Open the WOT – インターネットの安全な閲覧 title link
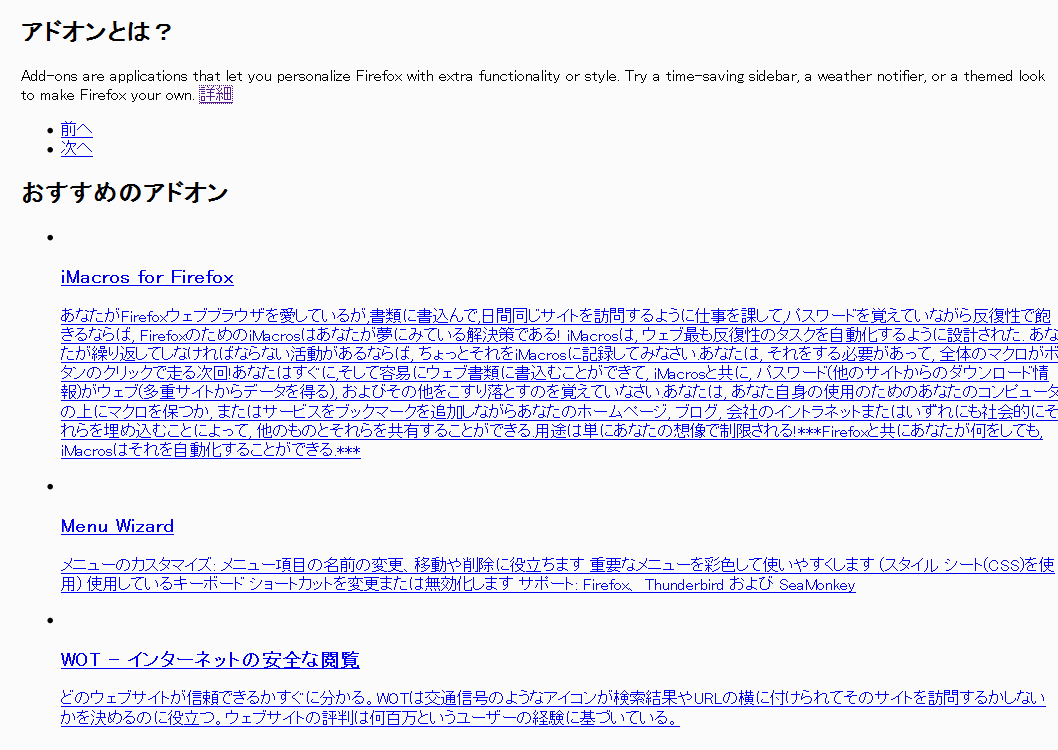 210,660
